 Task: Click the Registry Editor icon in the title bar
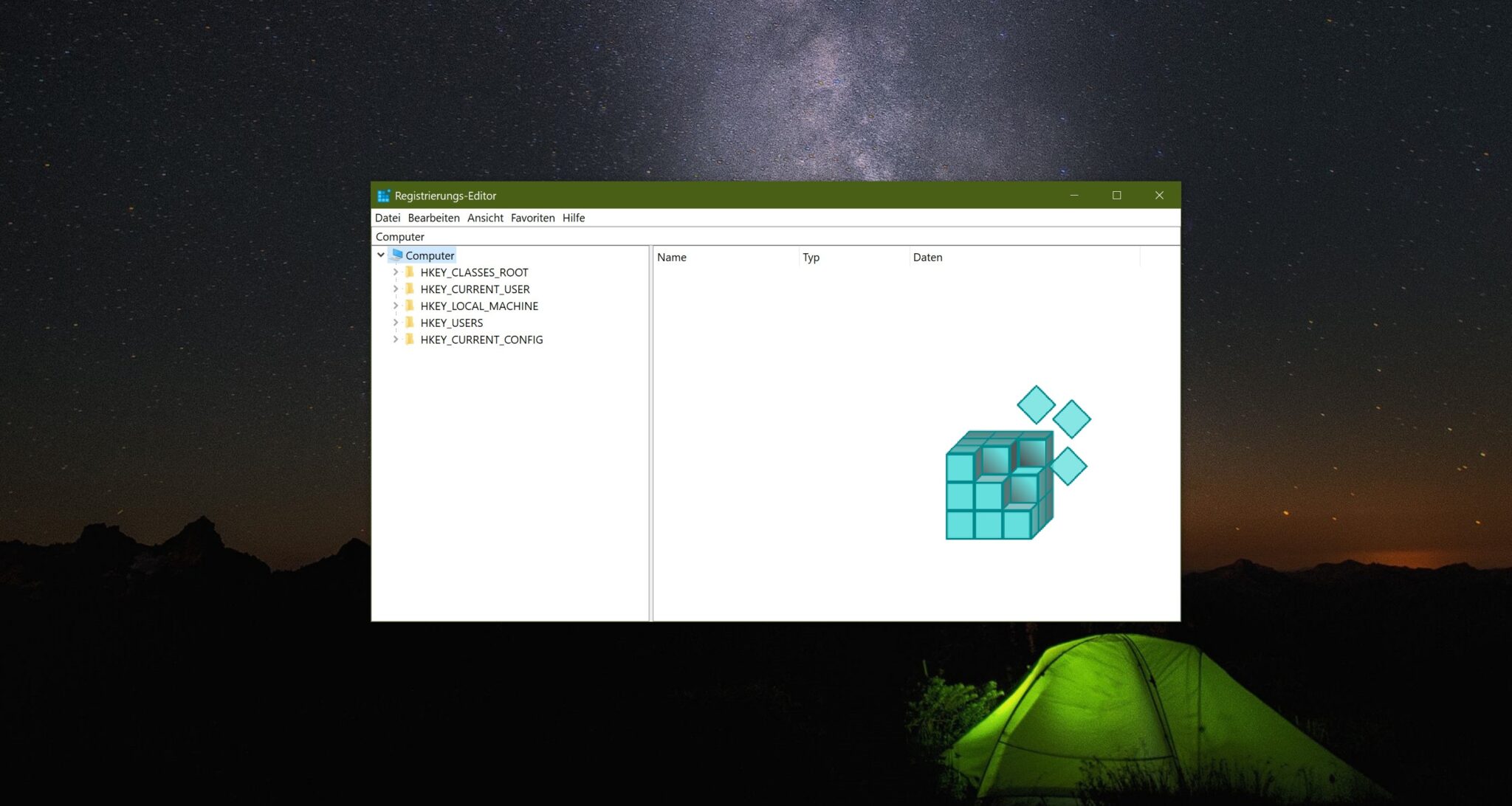coord(383,195)
